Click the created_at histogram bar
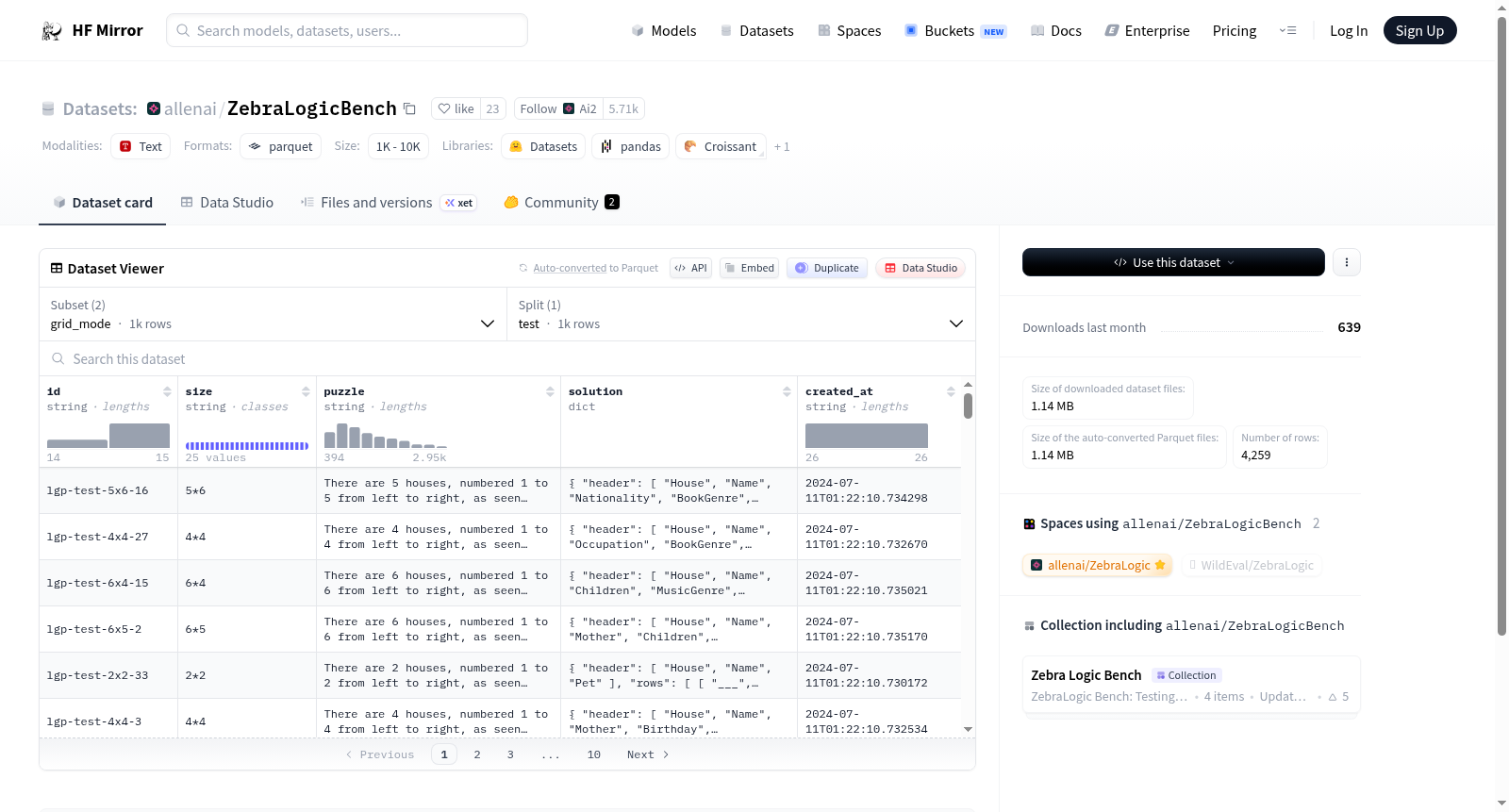This screenshot has width=1509, height=812. pos(867,436)
